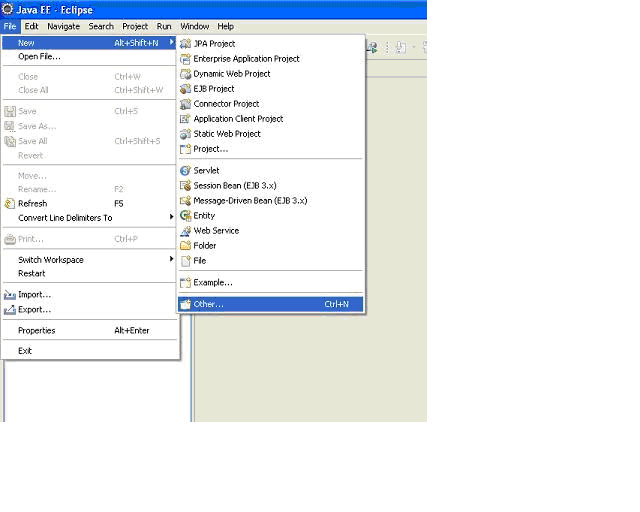Viewport: 640px width, 512px height.
Task: Click the Project... wizard icon
Action: click(x=185, y=149)
